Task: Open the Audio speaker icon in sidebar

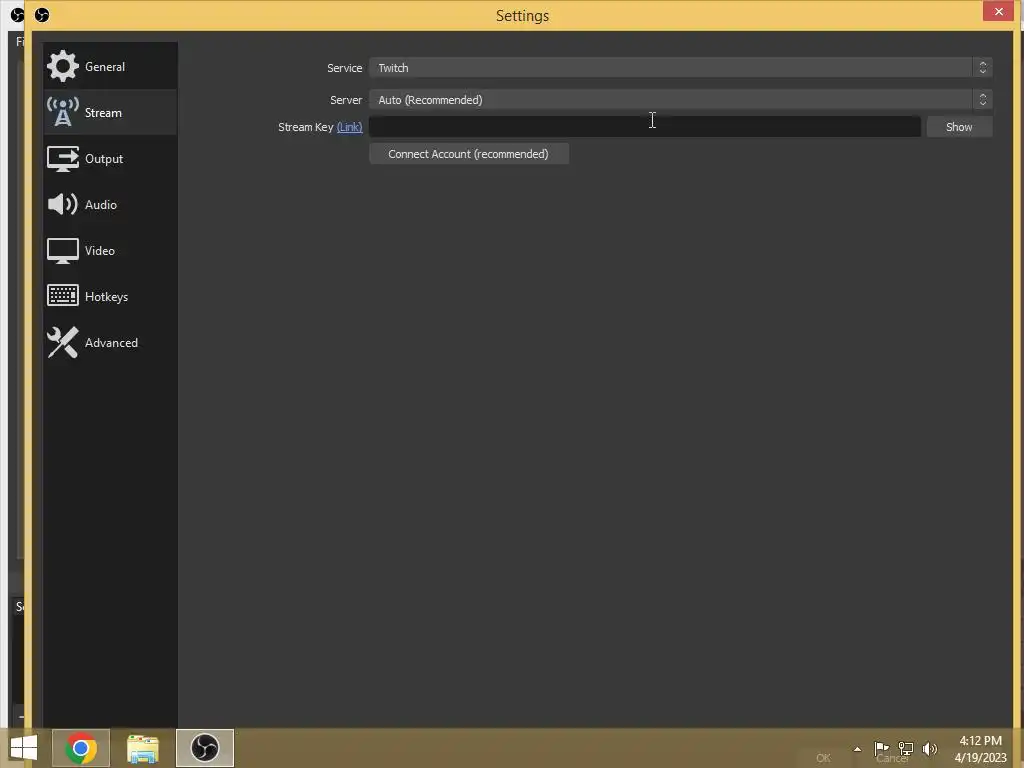Action: (x=63, y=204)
